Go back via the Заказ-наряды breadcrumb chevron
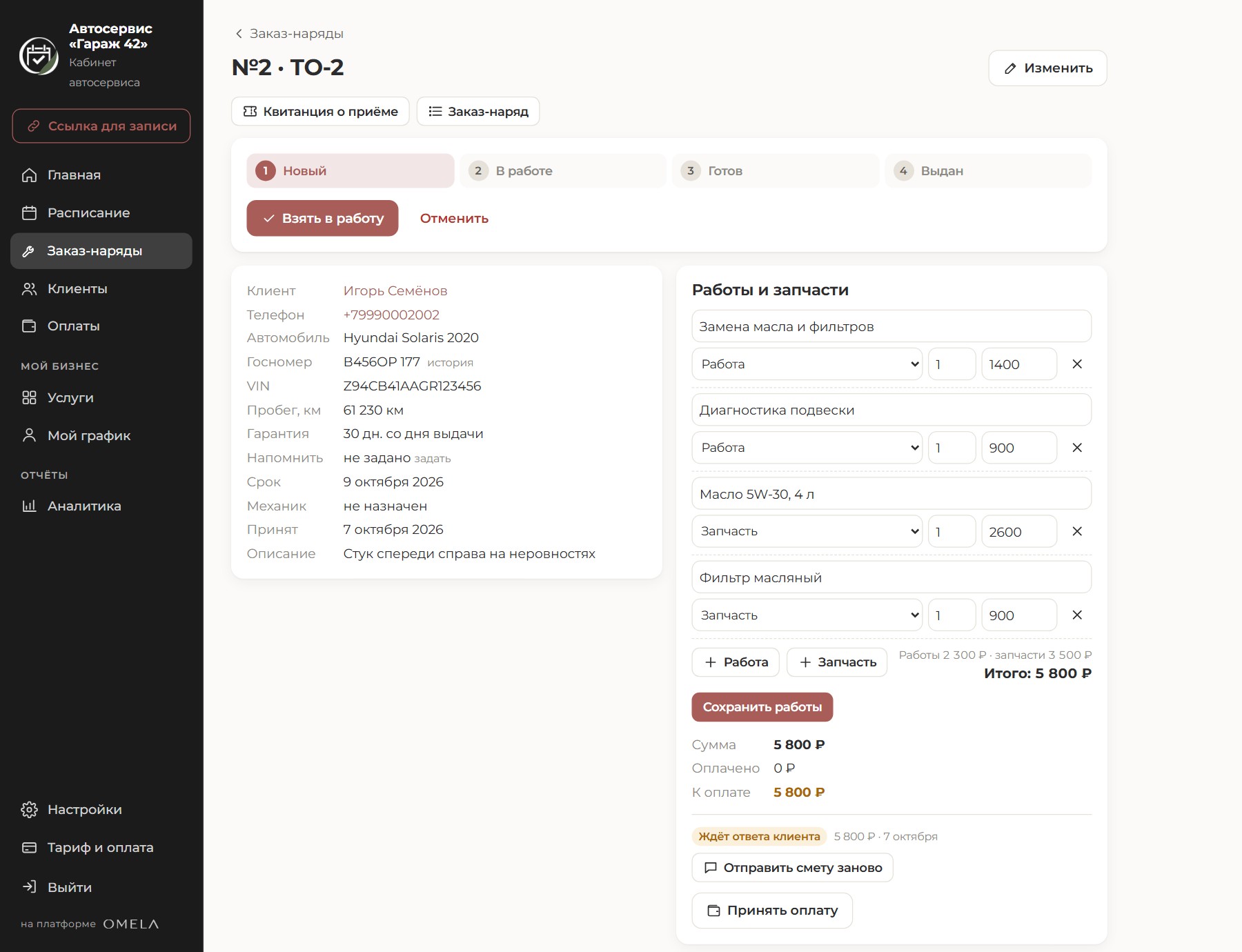The width and height of the screenshot is (1242, 952). 239,34
